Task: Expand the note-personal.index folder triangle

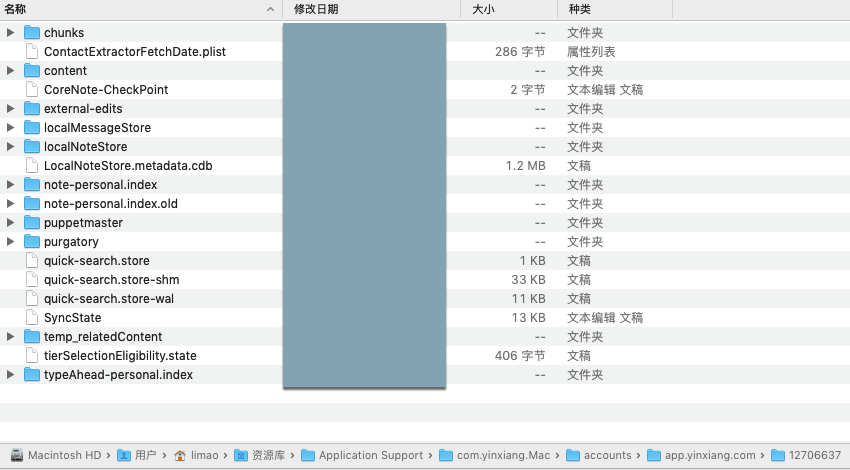Action: (x=10, y=184)
